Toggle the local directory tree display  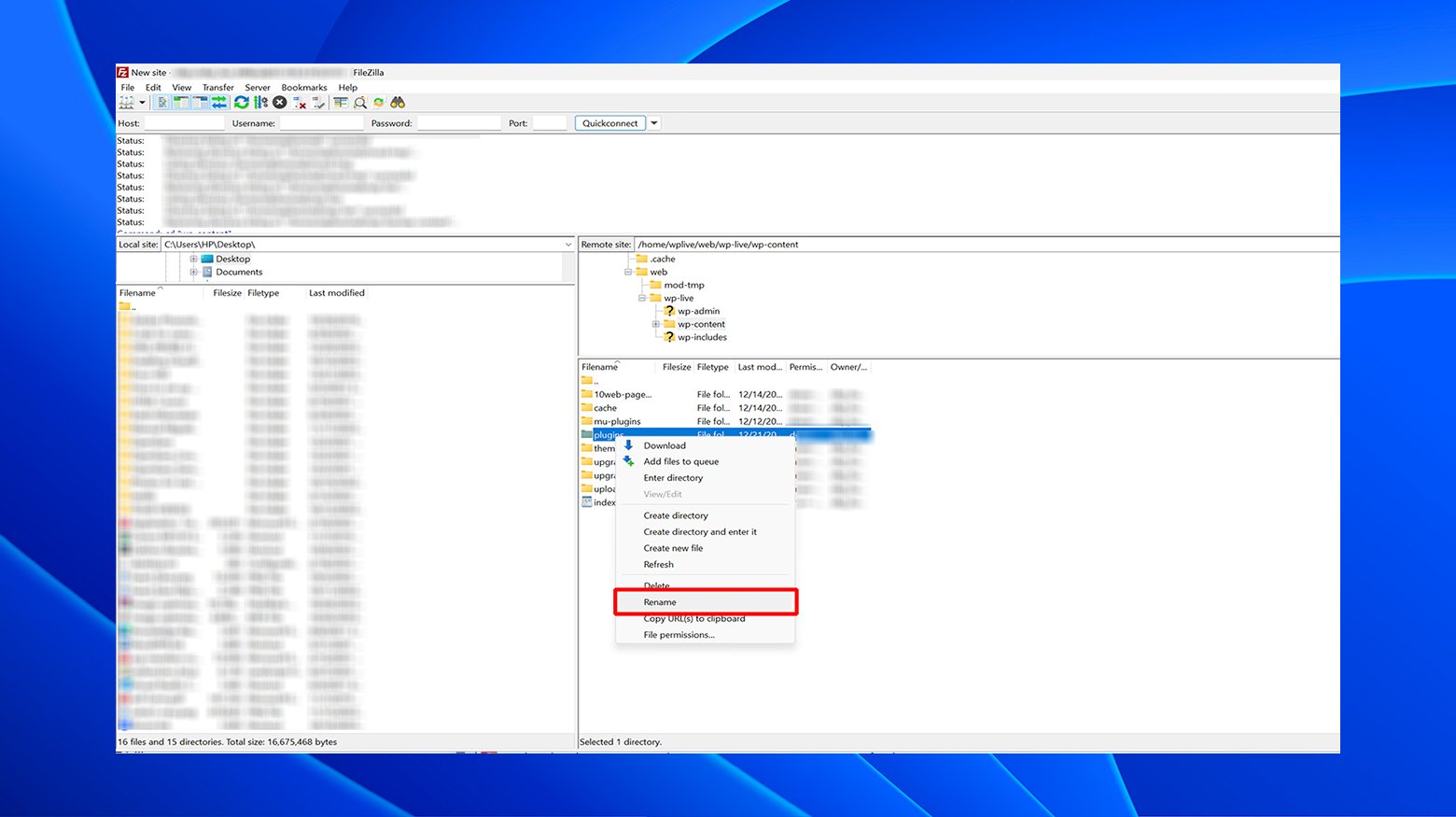(x=181, y=103)
